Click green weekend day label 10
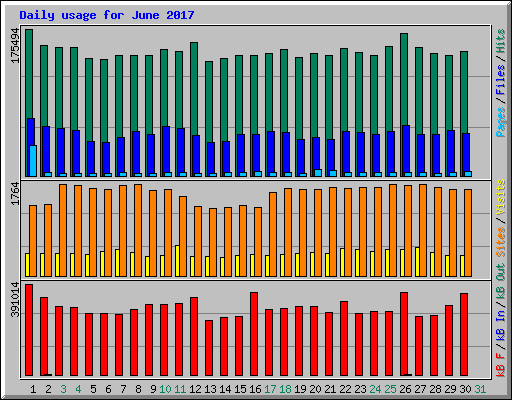 click(x=165, y=389)
